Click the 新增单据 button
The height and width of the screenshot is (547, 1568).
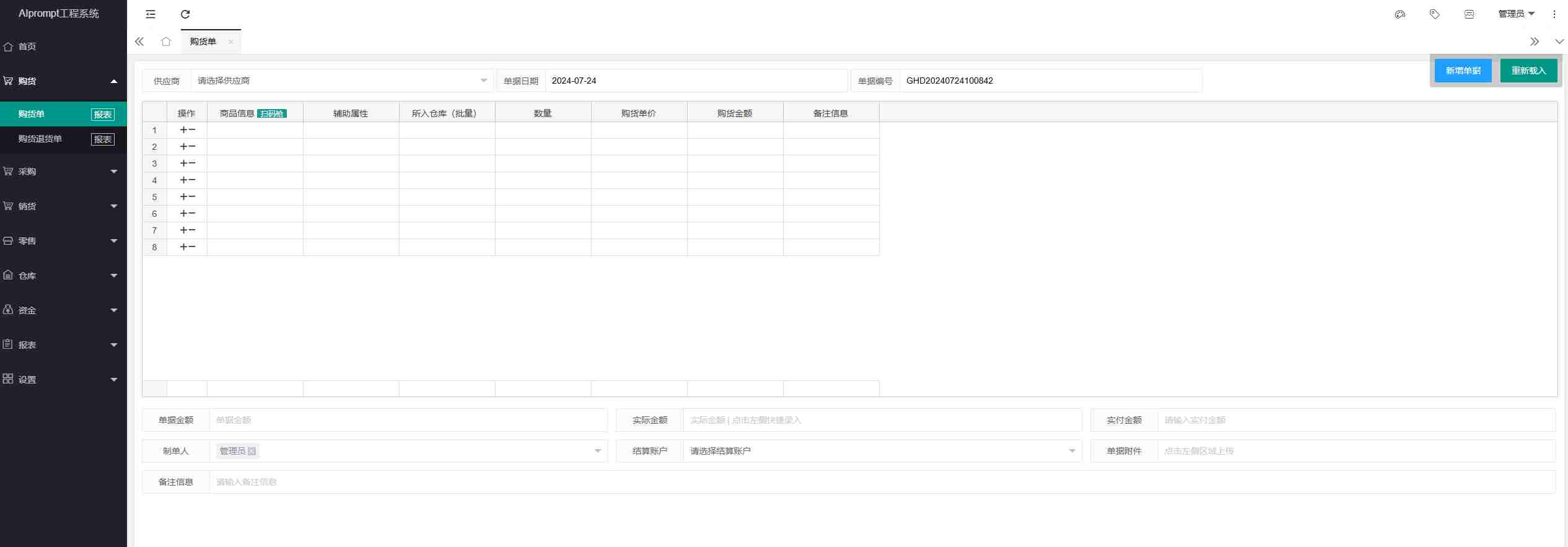[x=1463, y=71]
